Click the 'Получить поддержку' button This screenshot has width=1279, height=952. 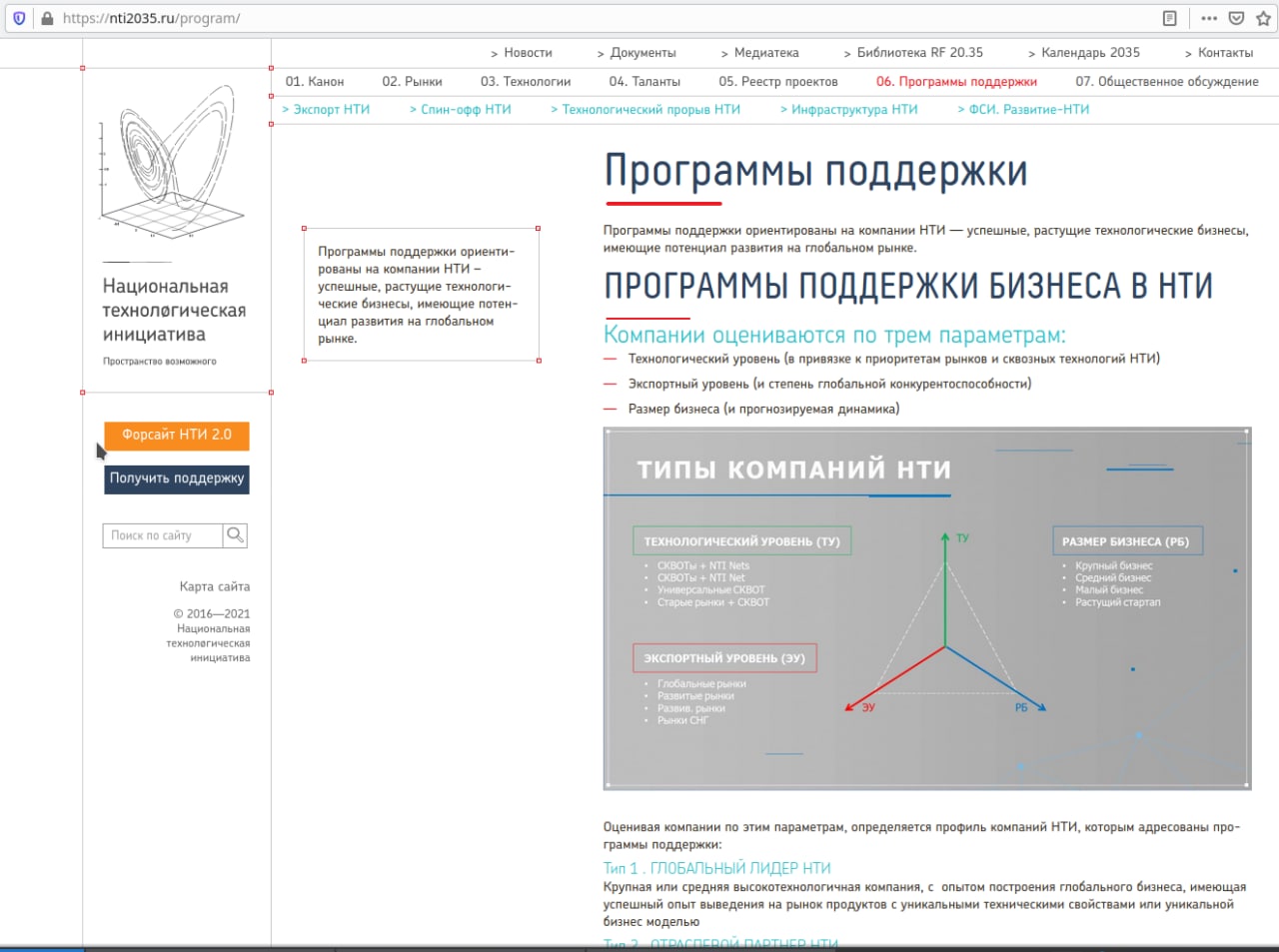point(177,479)
